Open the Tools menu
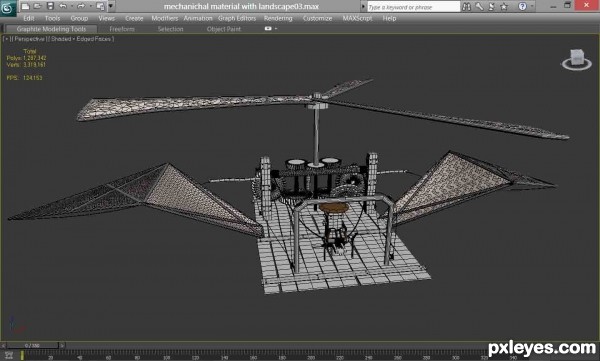This screenshot has width=600, height=361. (x=52, y=18)
